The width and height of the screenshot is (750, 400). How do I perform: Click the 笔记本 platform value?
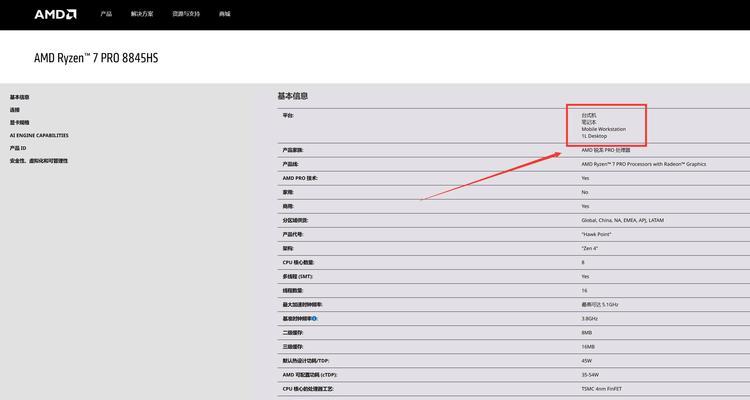point(589,122)
